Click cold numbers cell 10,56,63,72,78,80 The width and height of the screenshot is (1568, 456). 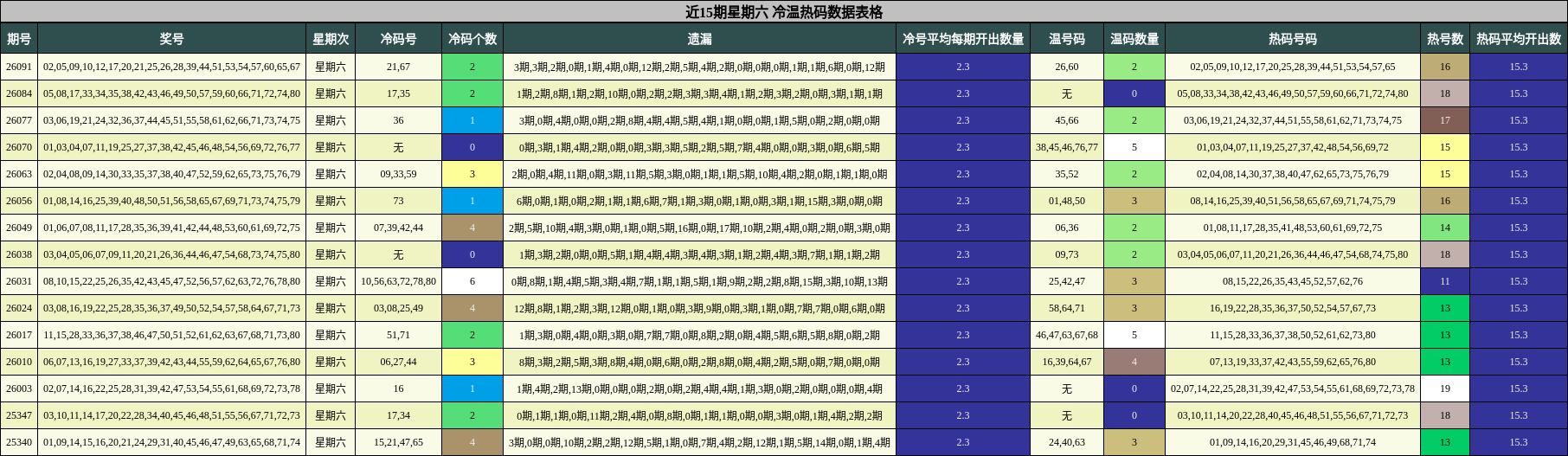tap(398, 281)
